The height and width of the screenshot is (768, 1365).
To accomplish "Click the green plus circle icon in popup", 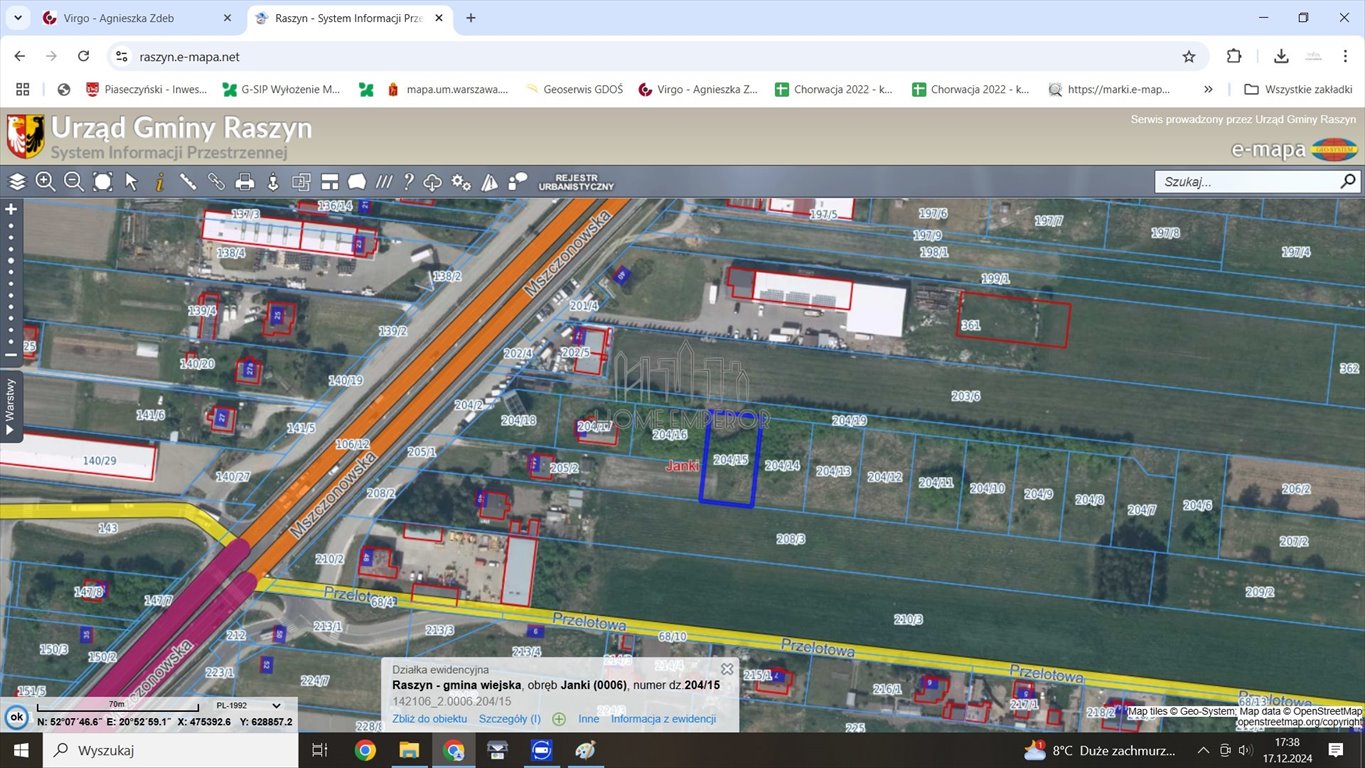I will tap(559, 718).
